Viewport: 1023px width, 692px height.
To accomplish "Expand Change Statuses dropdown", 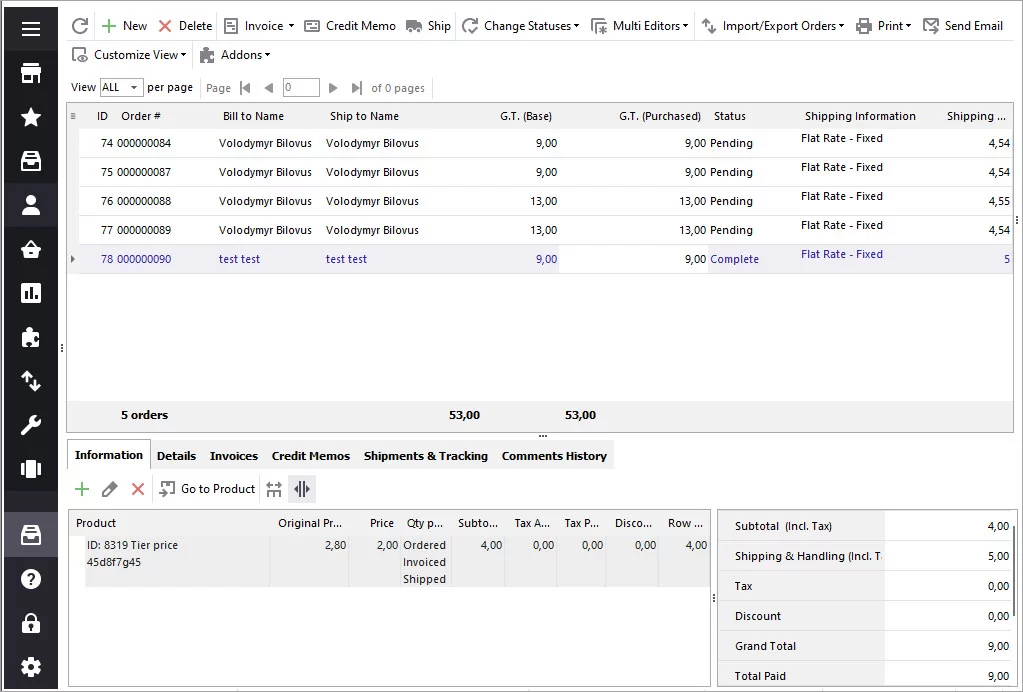I will tap(520, 26).
